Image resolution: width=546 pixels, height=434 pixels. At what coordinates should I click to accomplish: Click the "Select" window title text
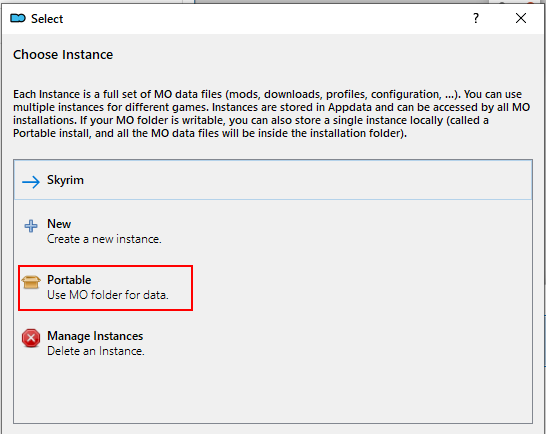coord(47,18)
